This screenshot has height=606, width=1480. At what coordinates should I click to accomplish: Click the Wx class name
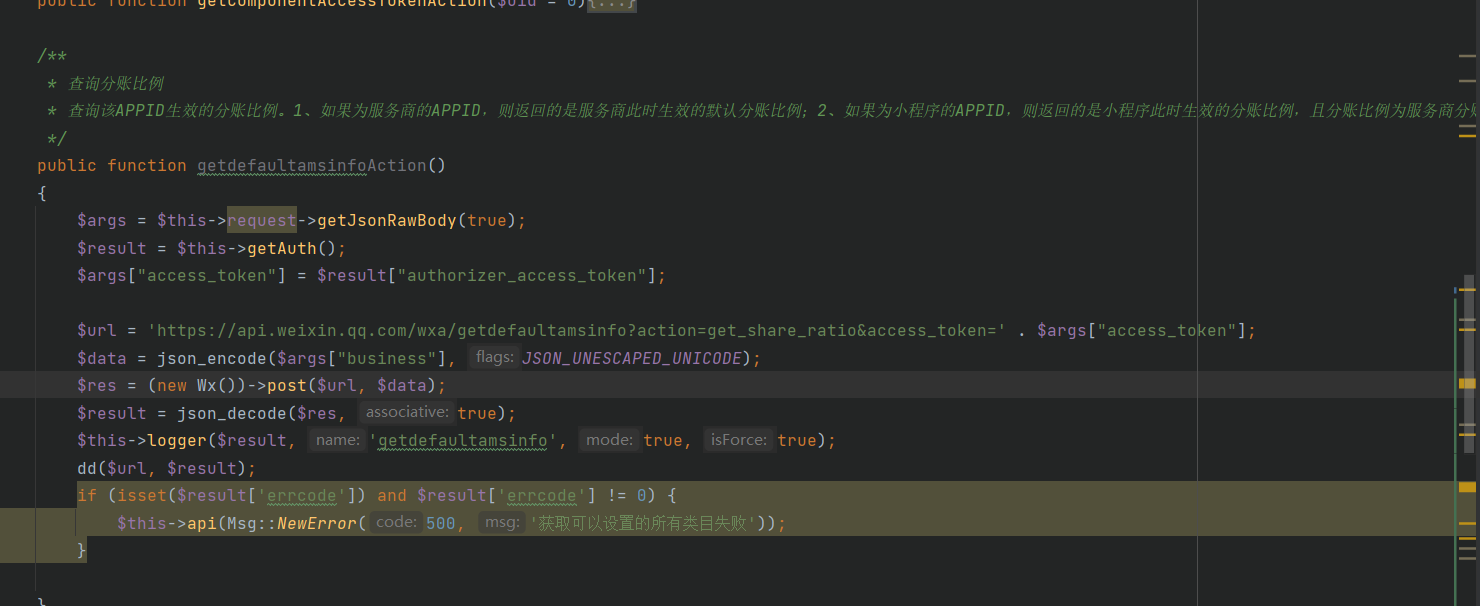click(x=207, y=385)
